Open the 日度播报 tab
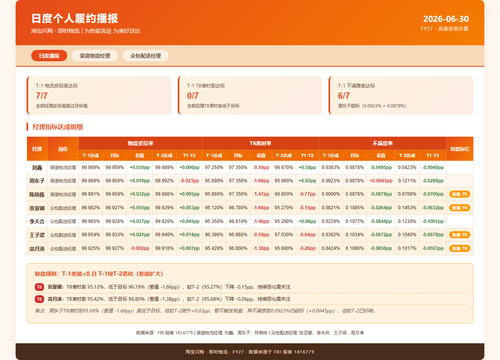500x360 pixels. coord(49,56)
